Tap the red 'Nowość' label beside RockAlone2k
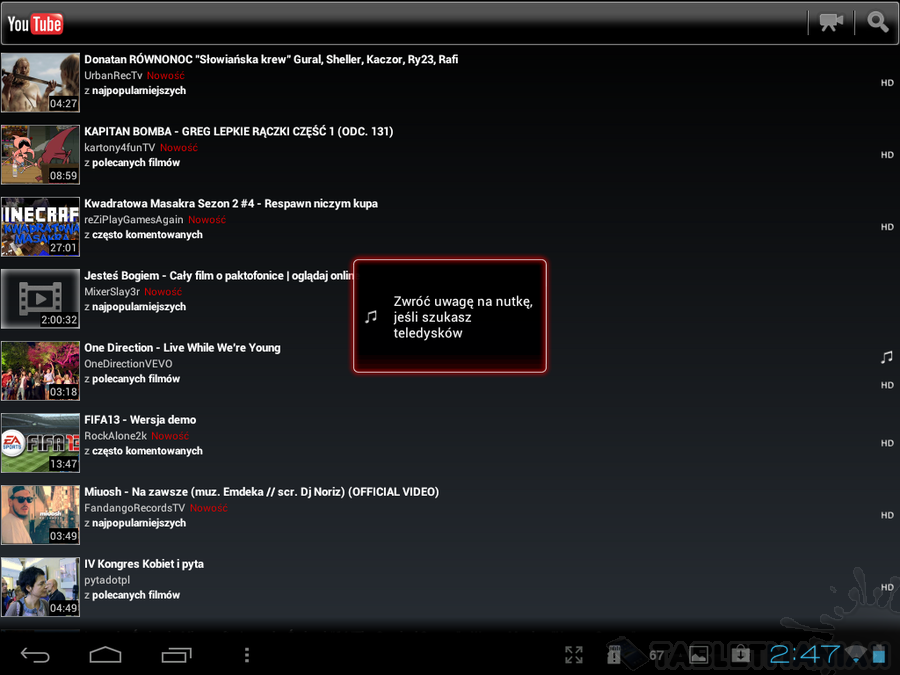The height and width of the screenshot is (675, 900). 170,436
